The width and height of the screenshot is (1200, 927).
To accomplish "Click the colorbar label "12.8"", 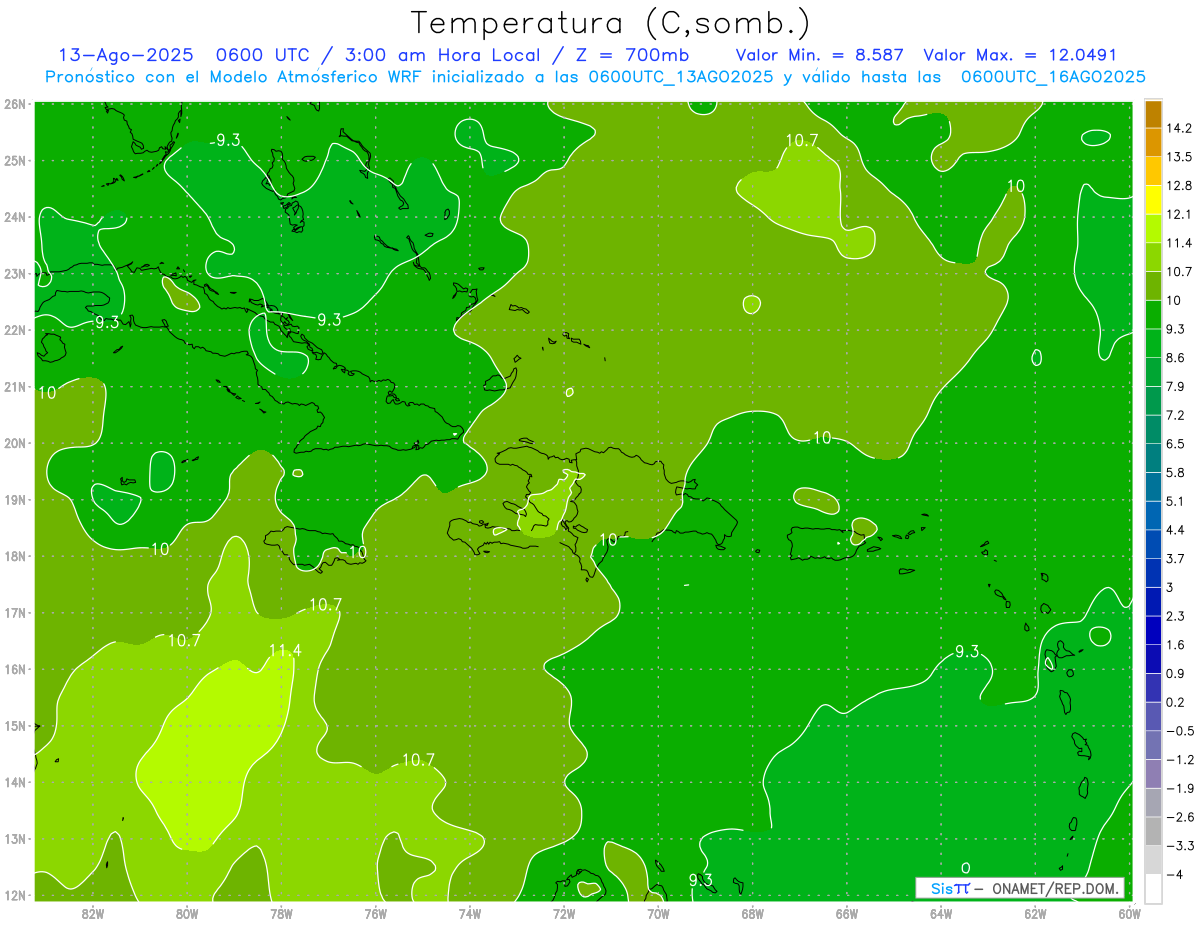I will [1178, 186].
